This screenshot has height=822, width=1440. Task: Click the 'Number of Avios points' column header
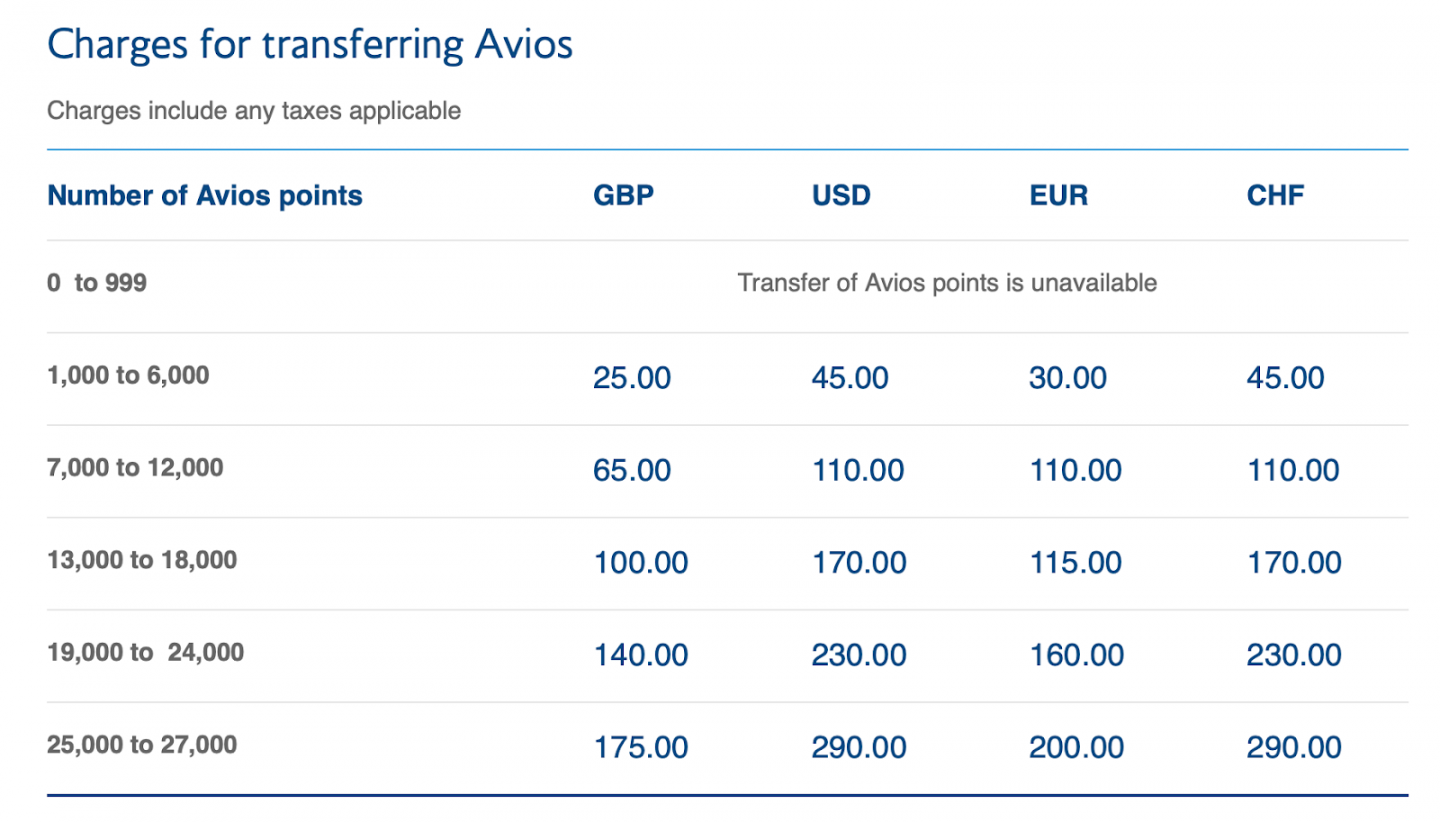(204, 195)
